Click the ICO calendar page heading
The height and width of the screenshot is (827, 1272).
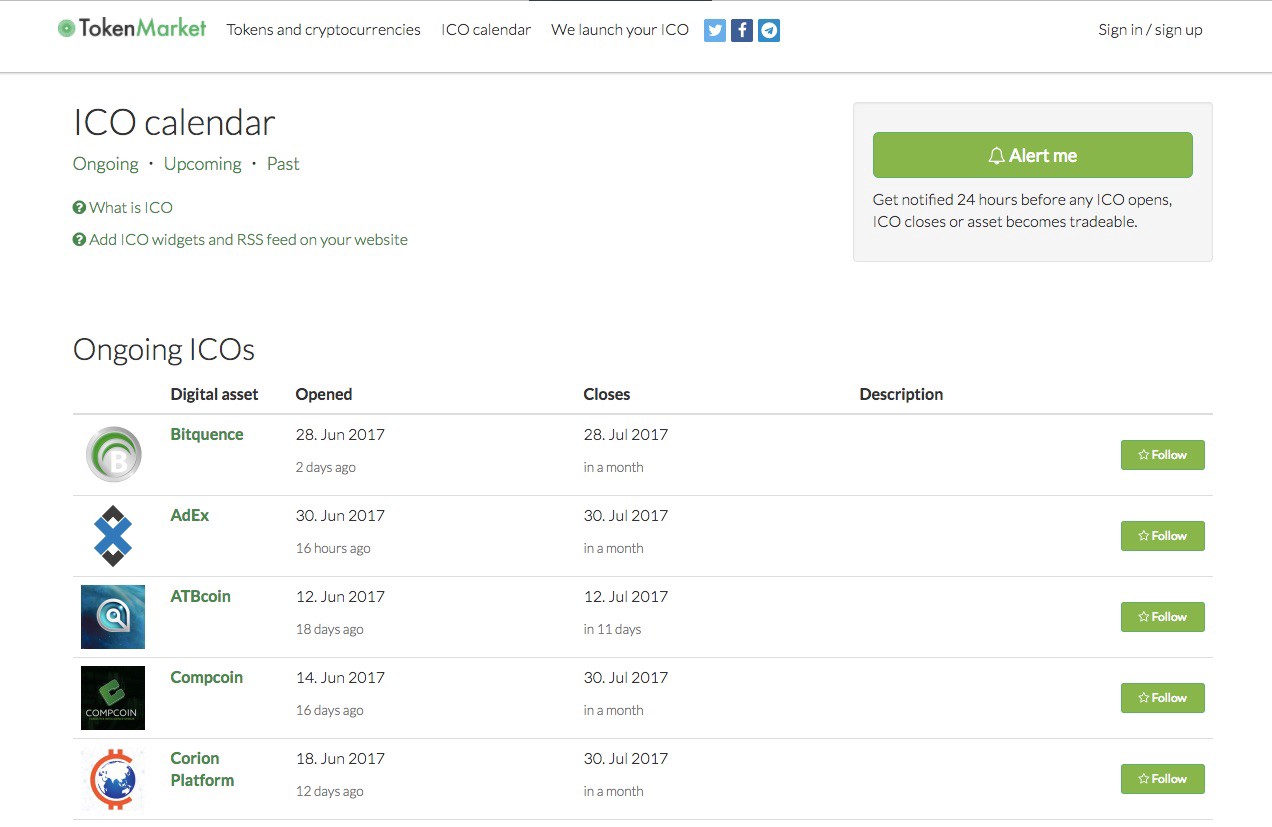(174, 123)
